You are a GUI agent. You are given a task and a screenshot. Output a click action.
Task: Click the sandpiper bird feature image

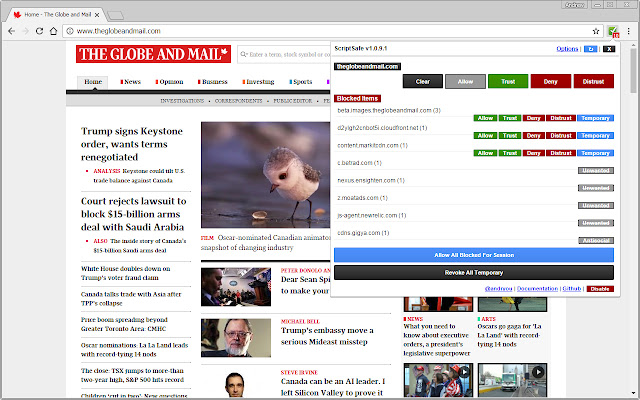tap(265, 175)
